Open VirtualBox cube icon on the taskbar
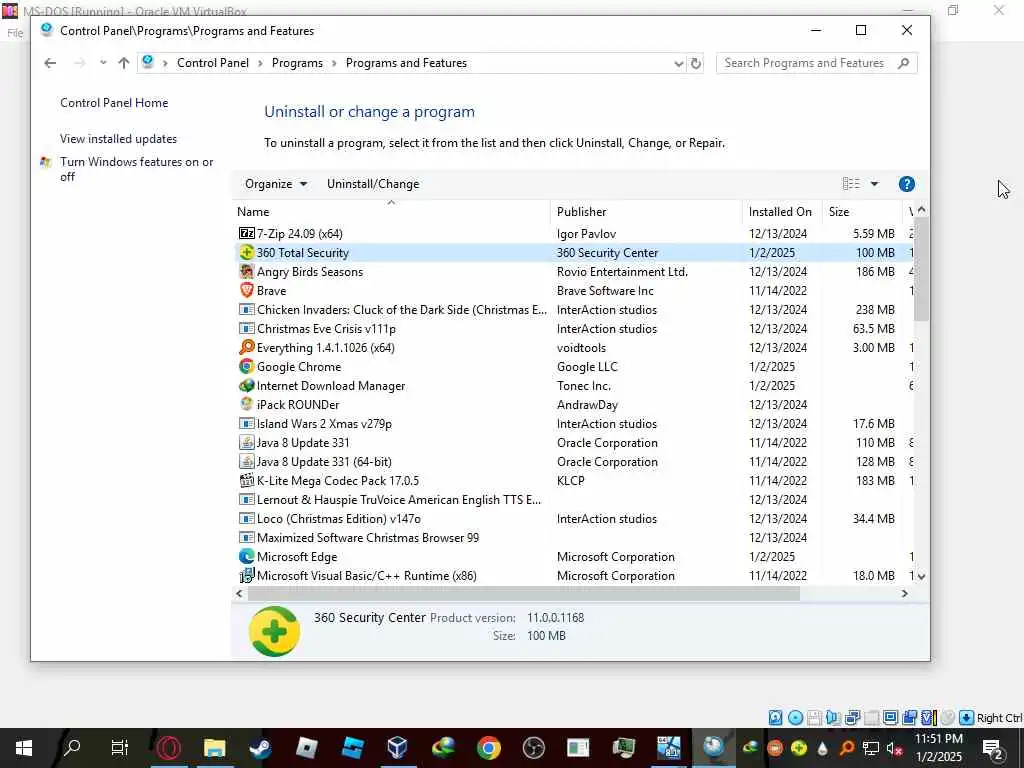This screenshot has width=1024, height=768. point(397,748)
